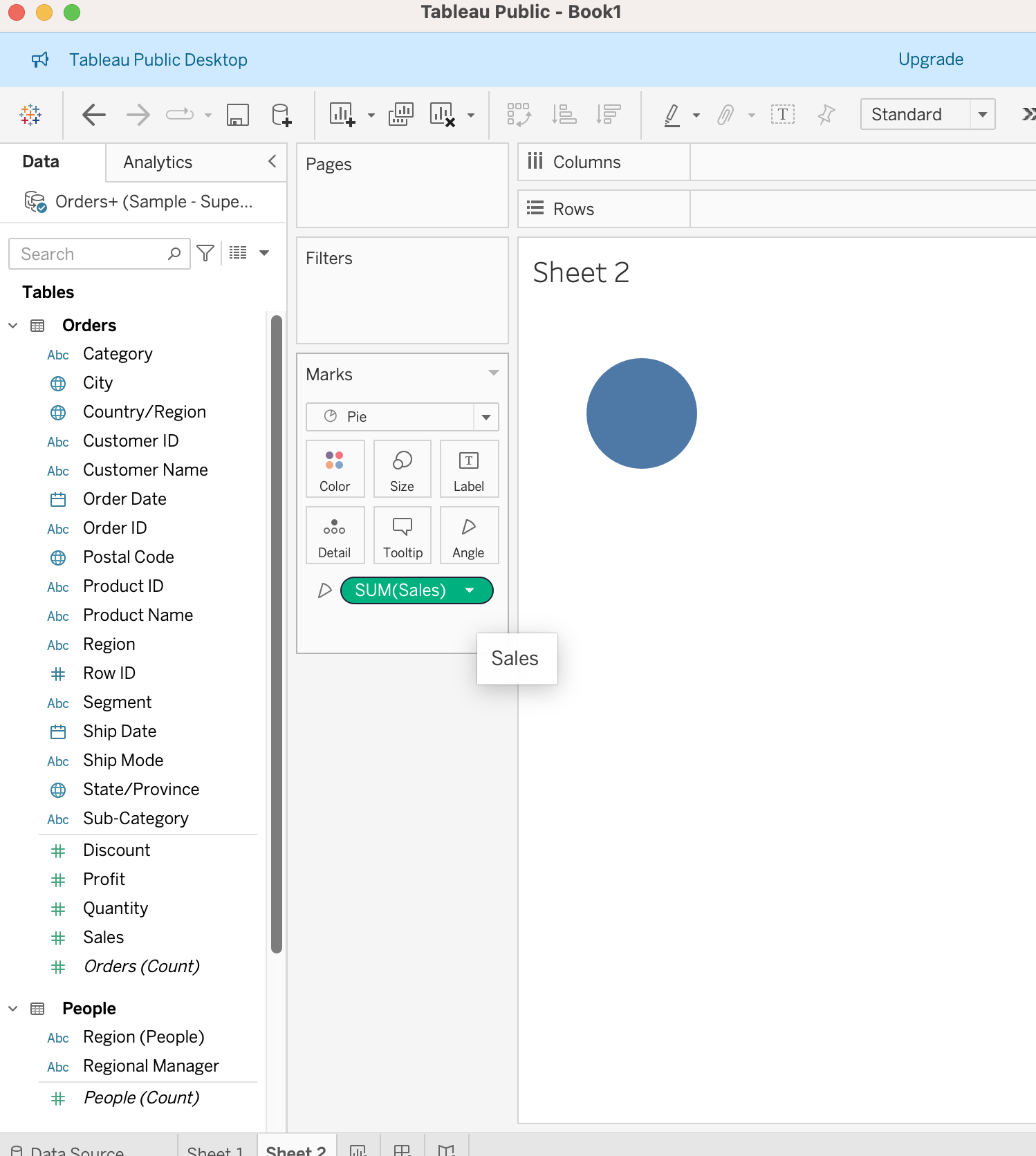Click the Duplicate sheet icon
Screen dimensions: 1036x1156
point(401,115)
